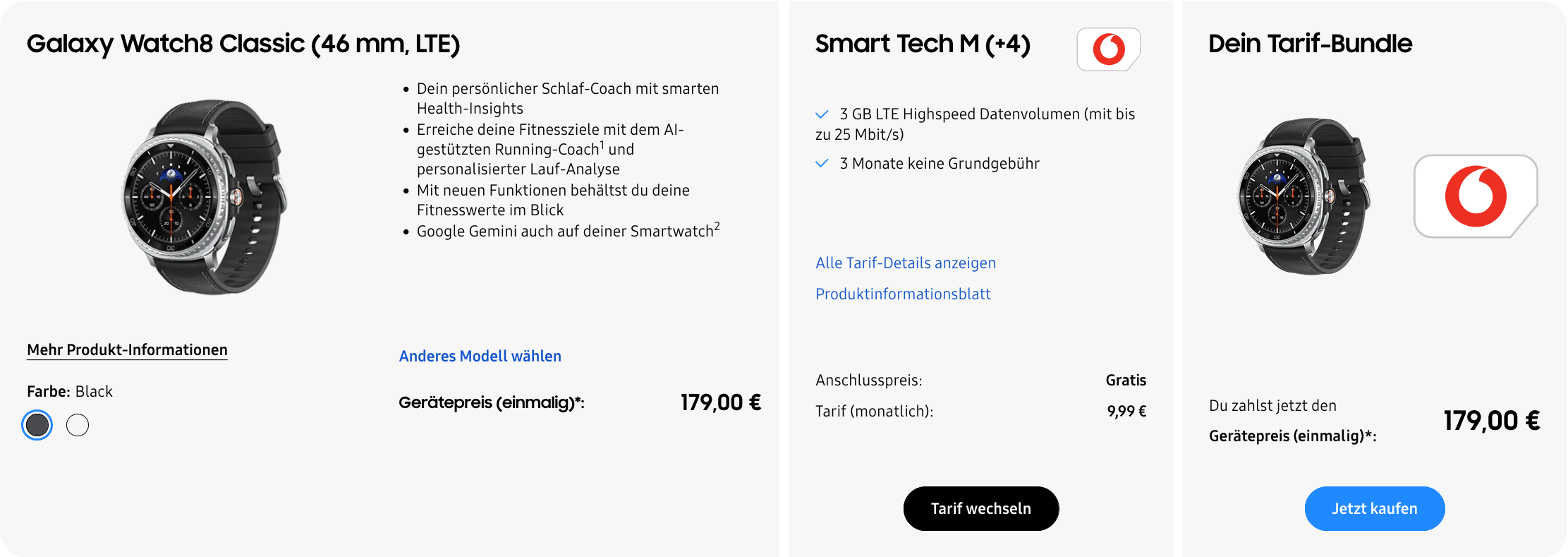The width and height of the screenshot is (1568, 557).
Task: Click checkmark beside 3 GB LTE Highspeed
Action: point(822,114)
